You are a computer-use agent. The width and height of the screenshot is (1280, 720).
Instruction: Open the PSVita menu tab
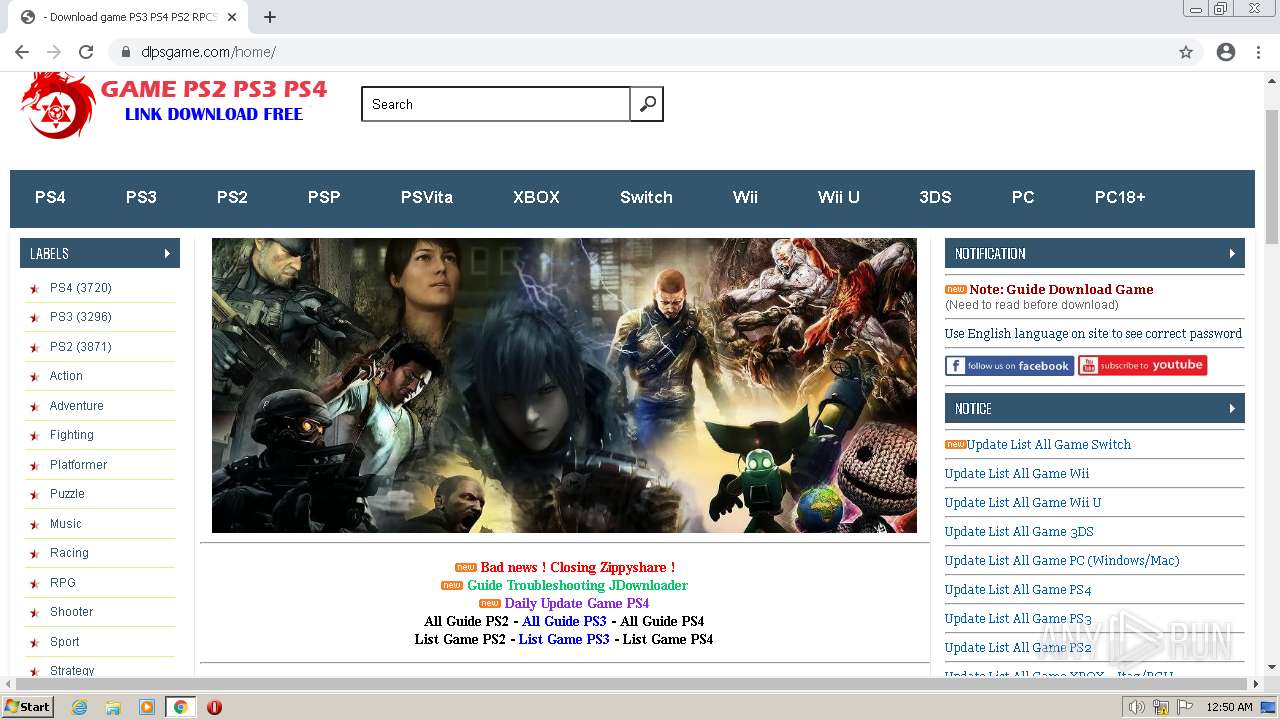pyautogui.click(x=427, y=198)
